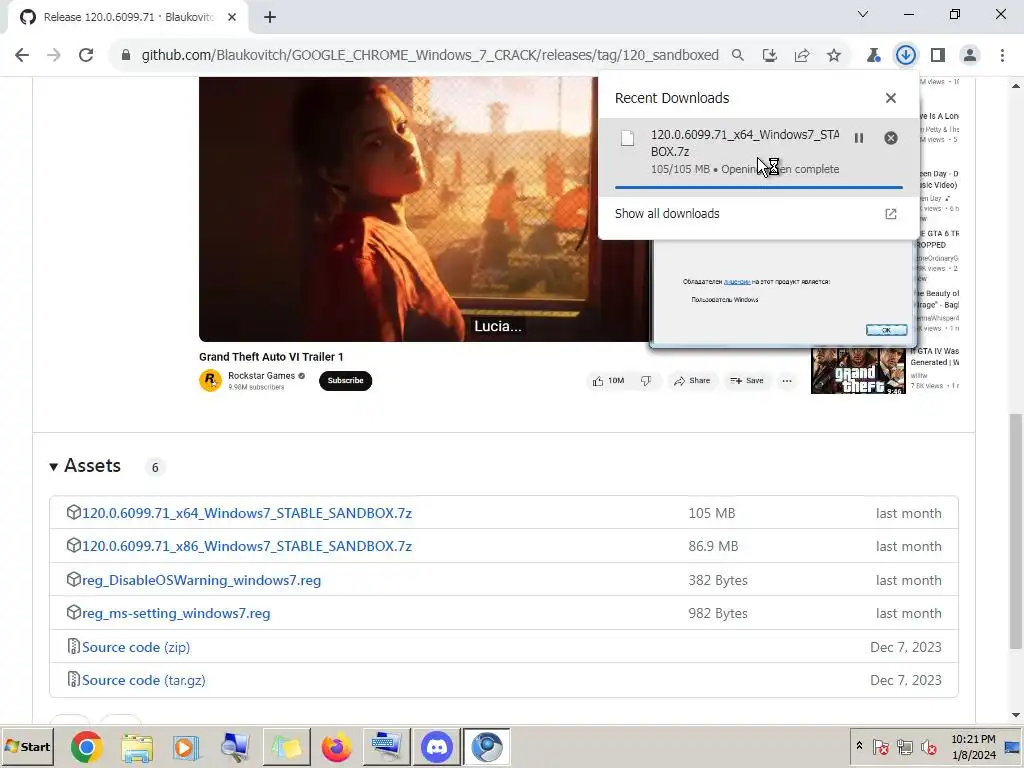This screenshot has width=1024, height=768.
Task: Open the profile avatar menu
Action: (970, 56)
